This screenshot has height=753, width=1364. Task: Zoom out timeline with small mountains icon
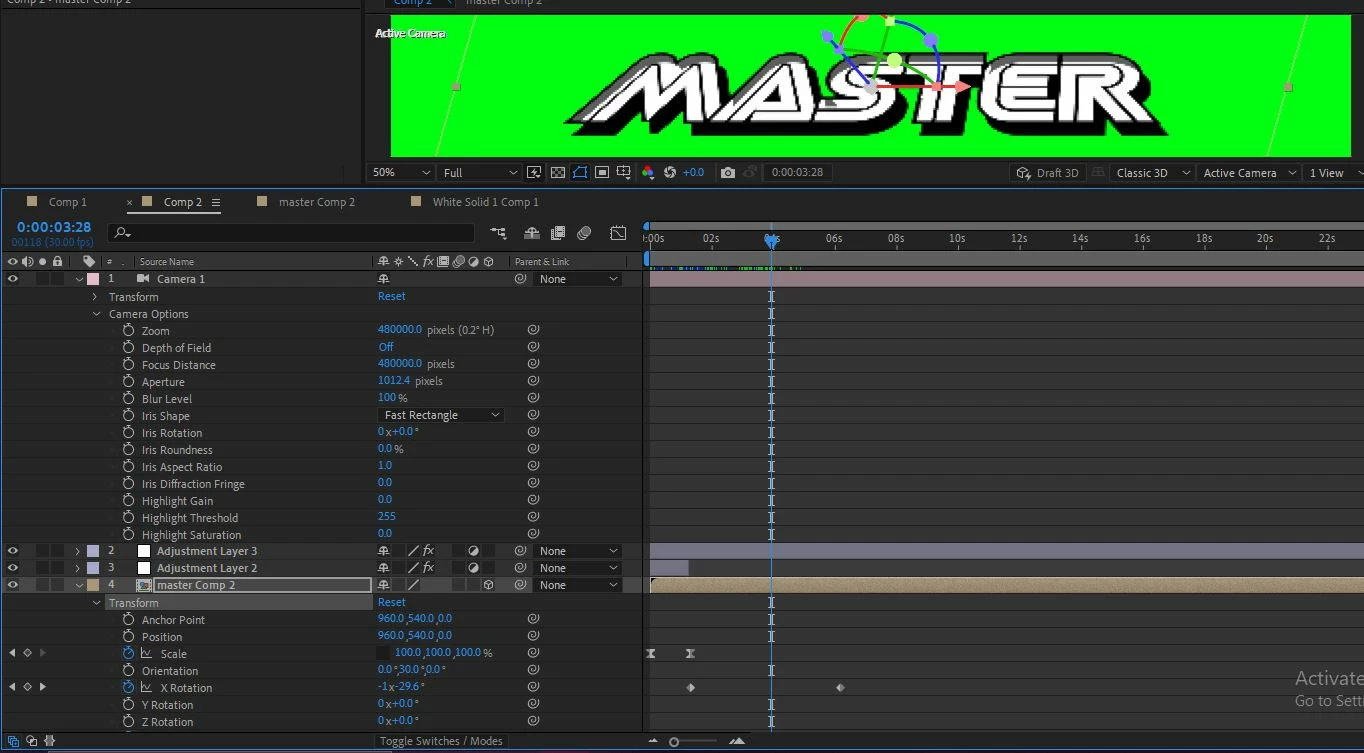653,741
